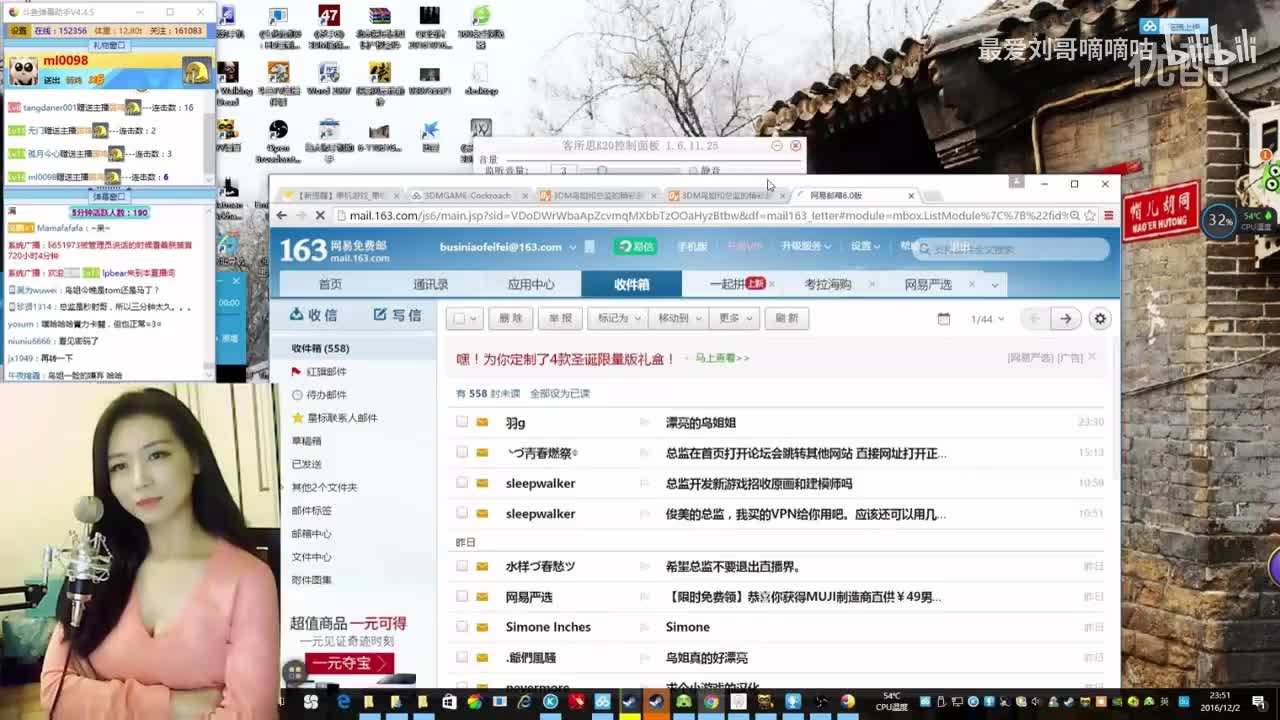Open the Open Broadcaster desktop shortcut
Screen dimensions: 1280x720
(x=278, y=140)
